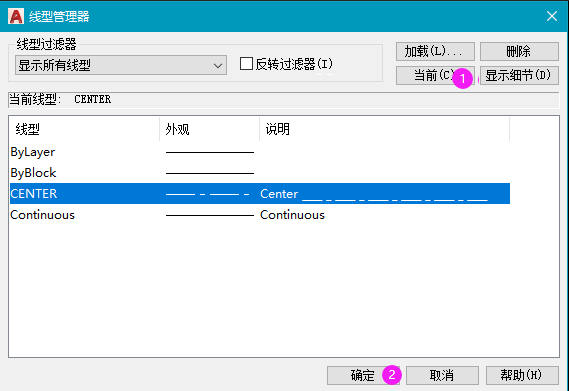
Task: Click the Continuous appearance line preview
Action: tap(210, 215)
